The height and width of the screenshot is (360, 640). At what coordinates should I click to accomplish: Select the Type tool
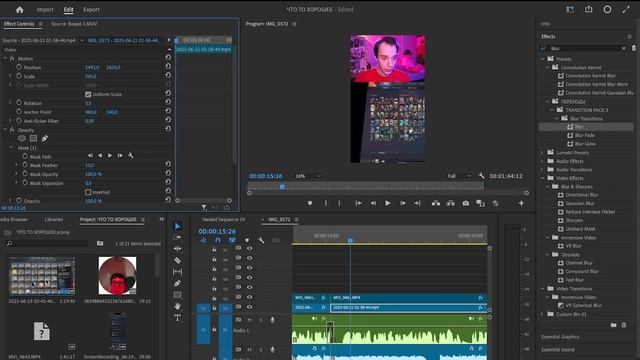click(x=178, y=318)
